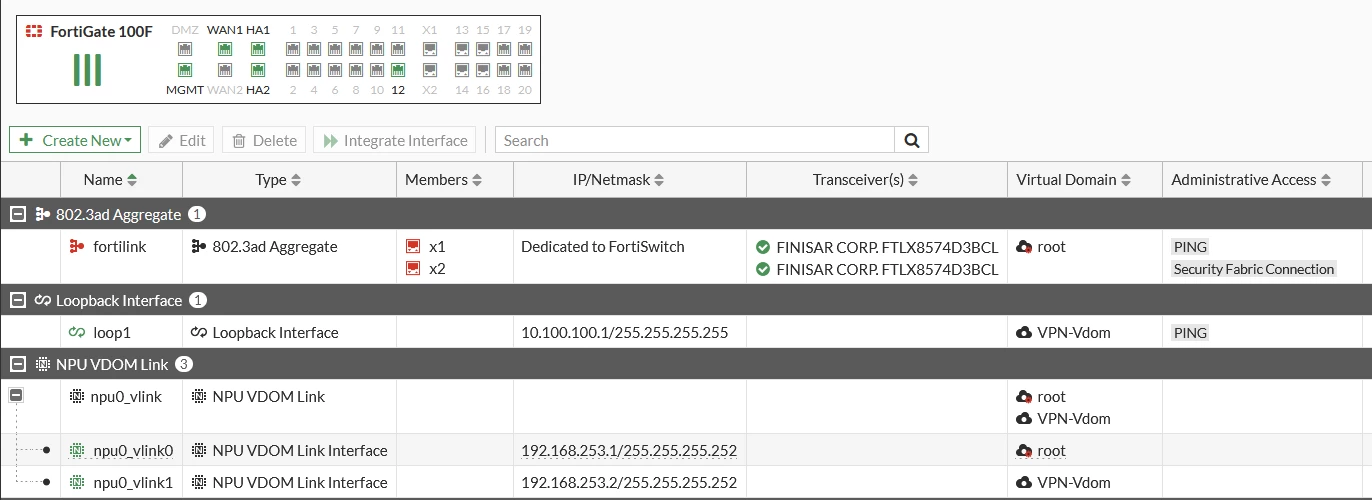Screen dimensions: 1372x500
Task: Select port 12 on the faceplate
Action: point(398,70)
